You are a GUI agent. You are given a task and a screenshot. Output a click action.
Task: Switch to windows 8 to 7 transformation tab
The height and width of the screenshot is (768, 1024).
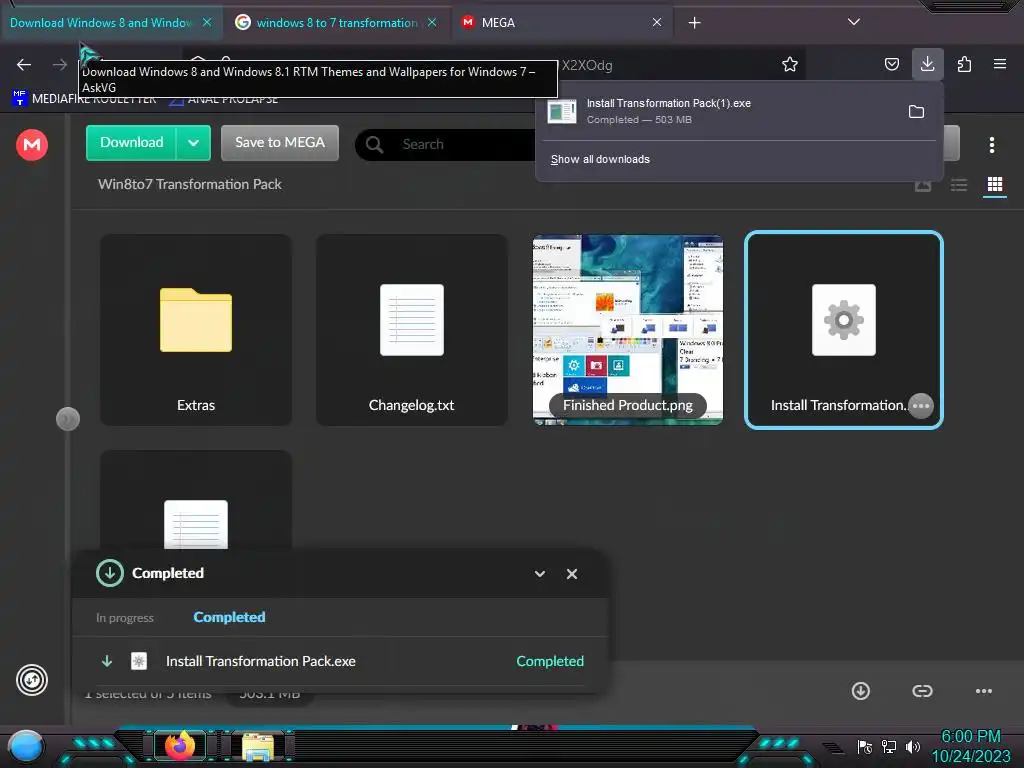click(x=336, y=23)
